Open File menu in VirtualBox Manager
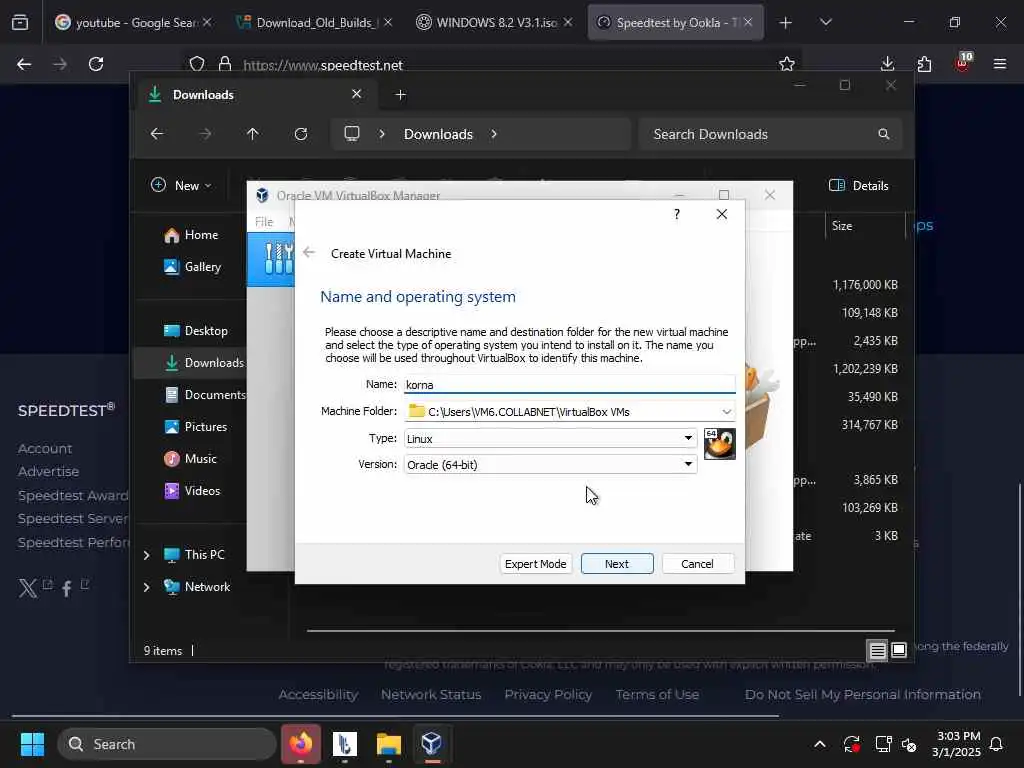The image size is (1024, 768). click(x=264, y=221)
